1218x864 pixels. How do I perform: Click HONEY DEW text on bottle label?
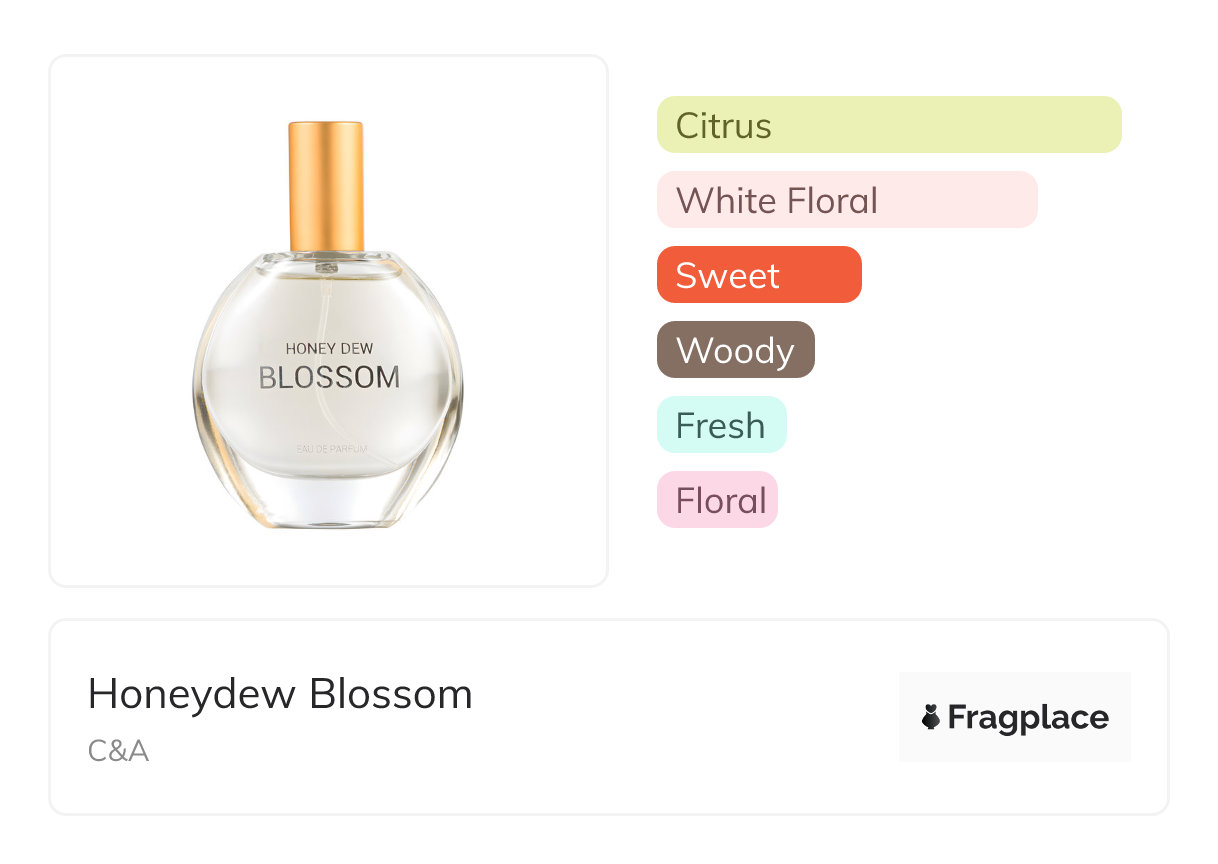click(329, 348)
